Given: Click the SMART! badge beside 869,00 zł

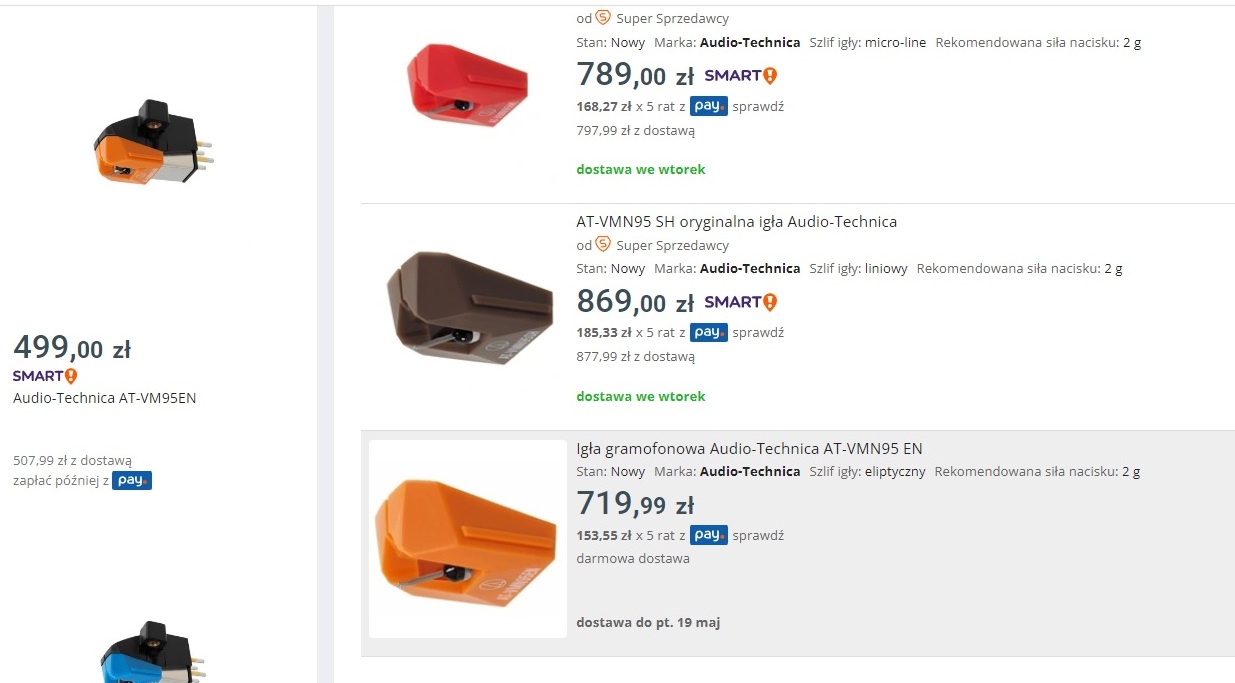Looking at the screenshot, I should (x=740, y=302).
